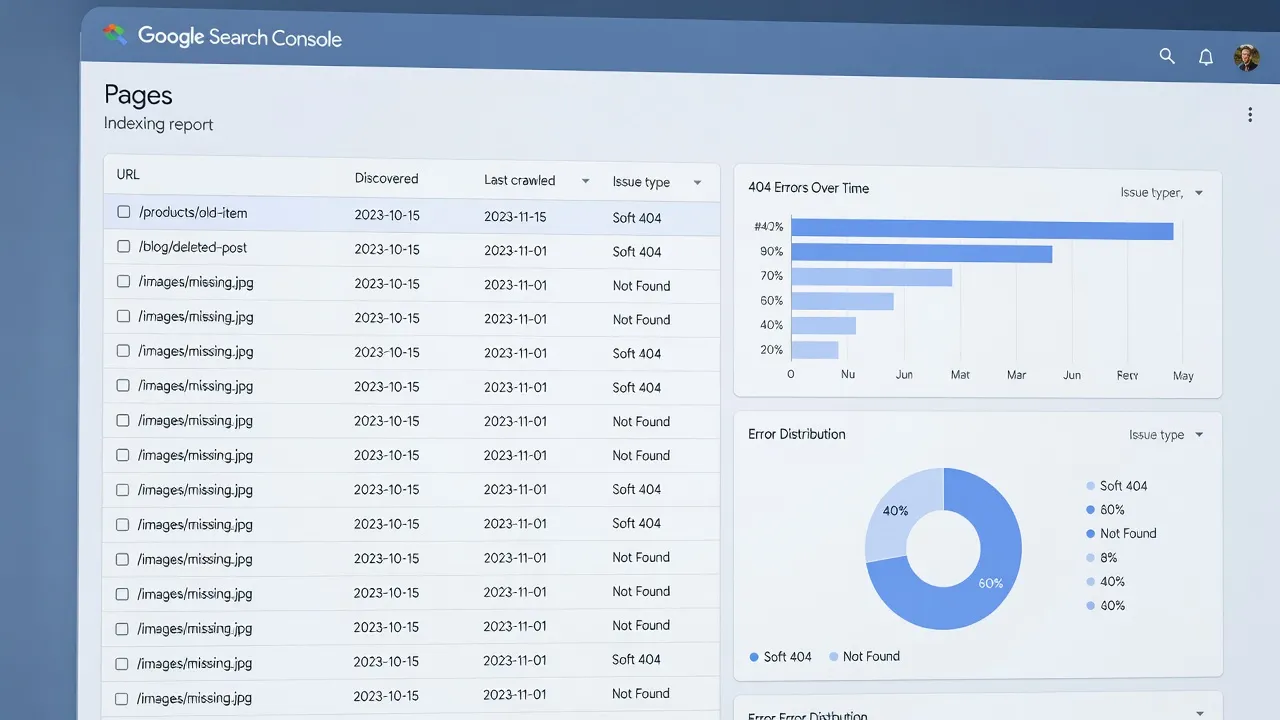The image size is (1280, 720).
Task: Click the May label on the chart axis
Action: [1183, 376]
